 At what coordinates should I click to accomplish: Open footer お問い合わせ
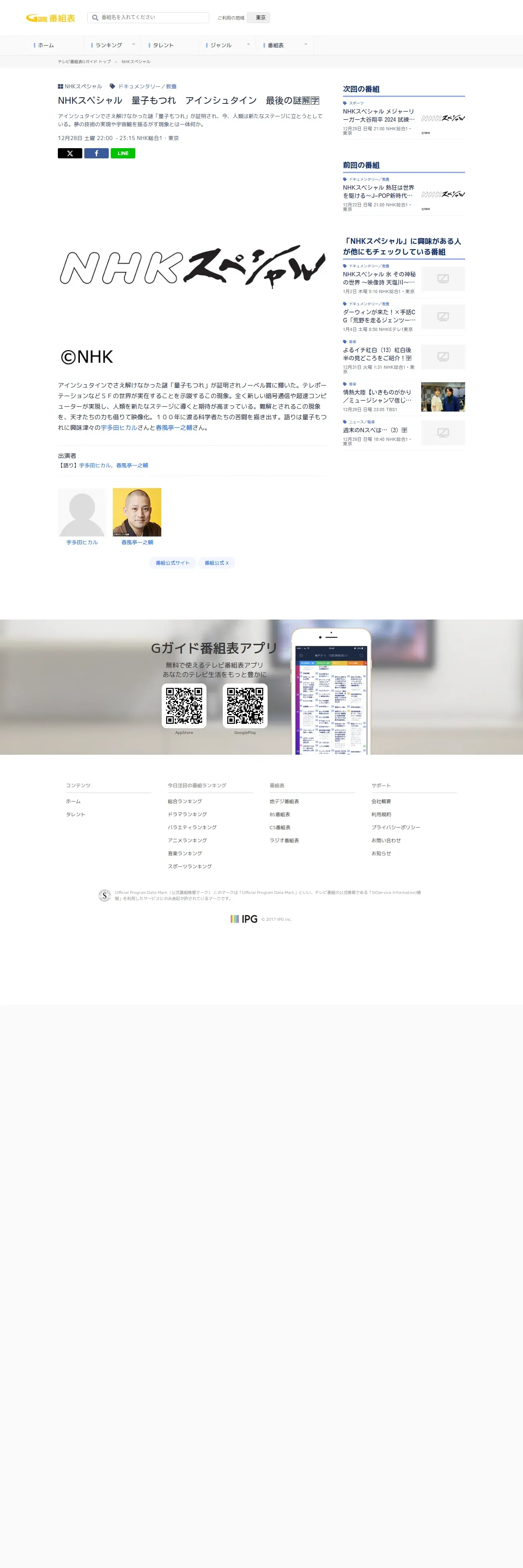pyautogui.click(x=386, y=841)
